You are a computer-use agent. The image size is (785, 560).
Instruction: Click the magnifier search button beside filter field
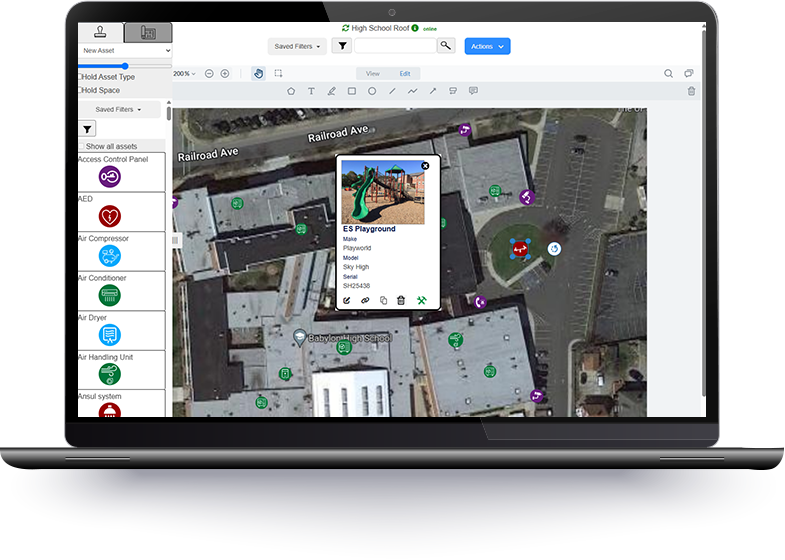[446, 46]
